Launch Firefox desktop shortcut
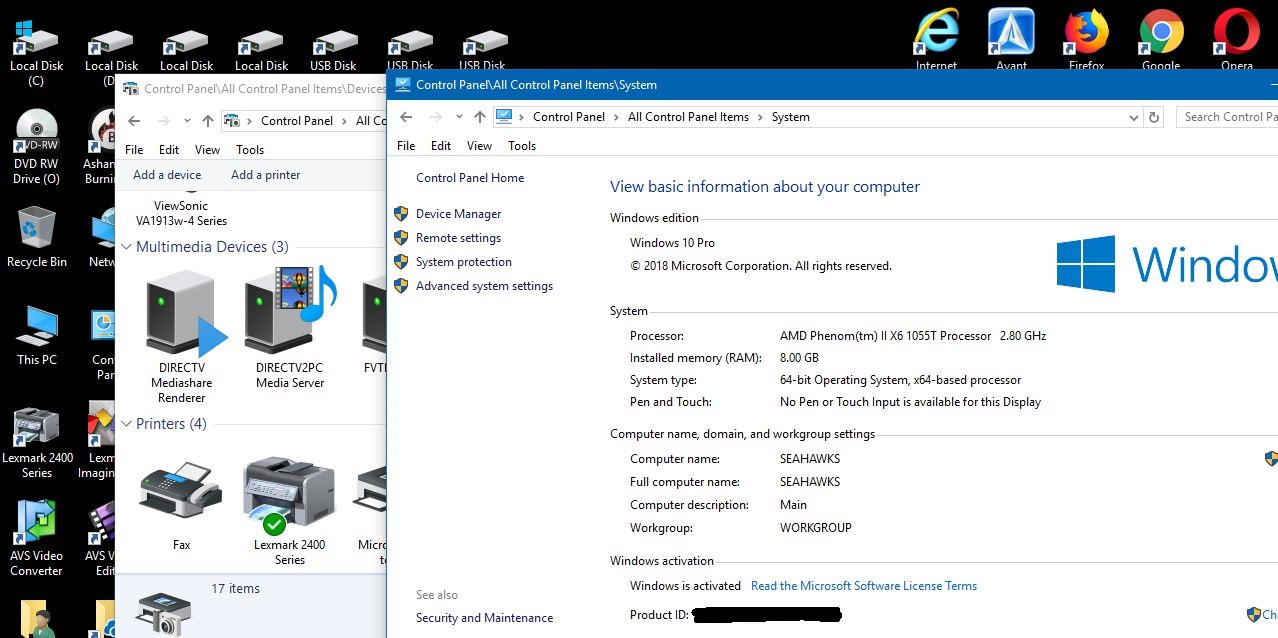The width and height of the screenshot is (1278, 638). coord(1086,40)
